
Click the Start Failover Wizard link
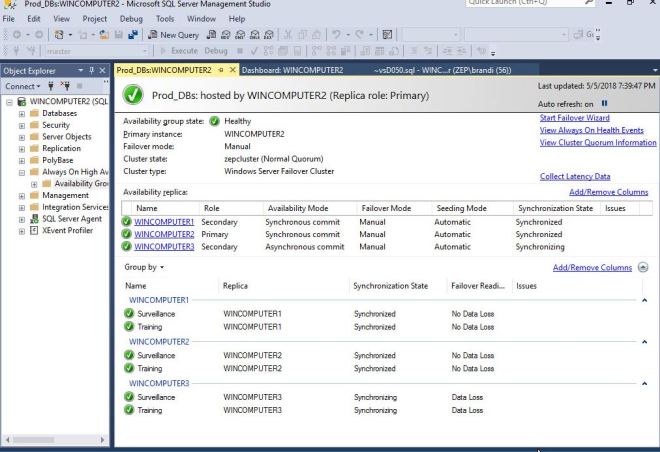574,118
